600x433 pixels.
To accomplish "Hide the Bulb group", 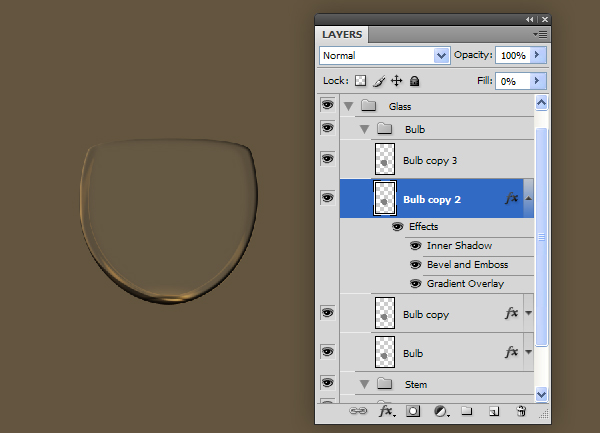I will tap(328, 127).
